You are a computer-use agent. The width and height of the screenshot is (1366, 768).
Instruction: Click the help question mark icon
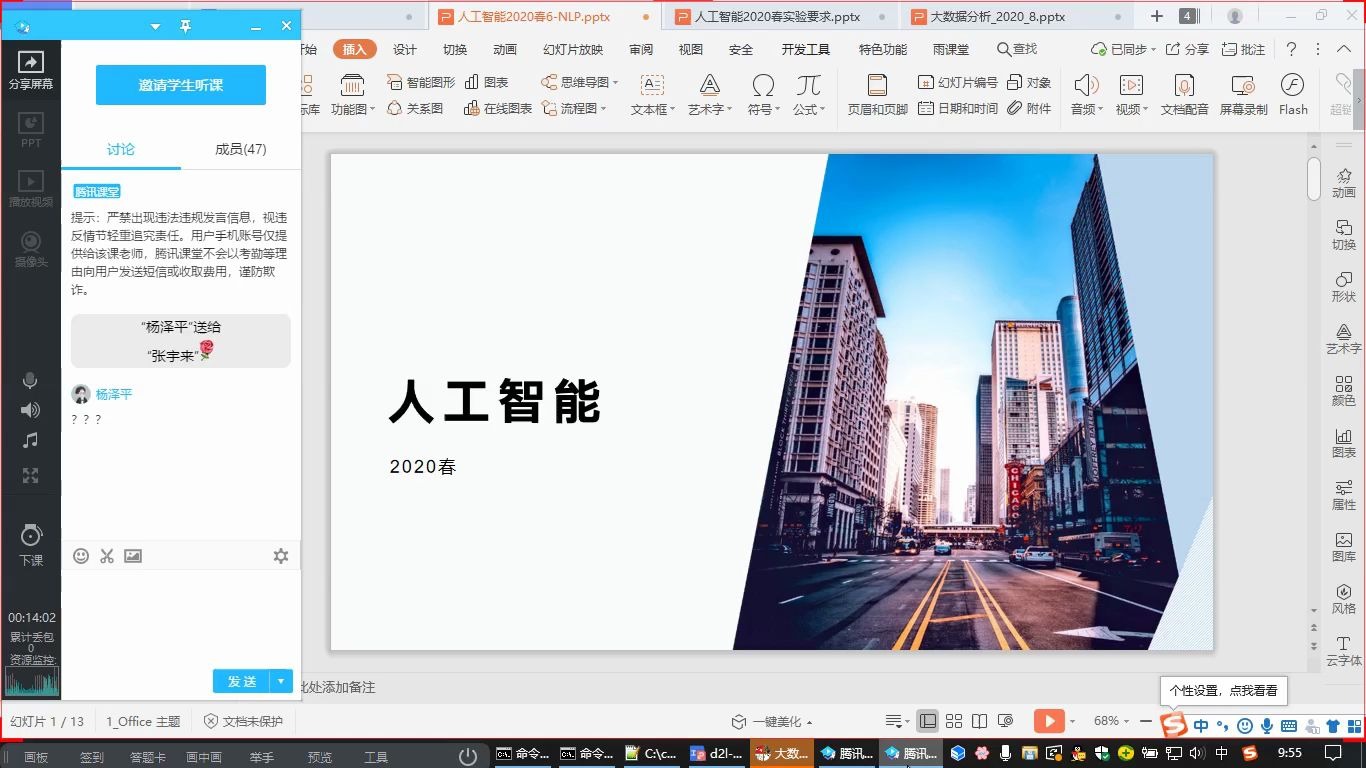pos(1291,49)
